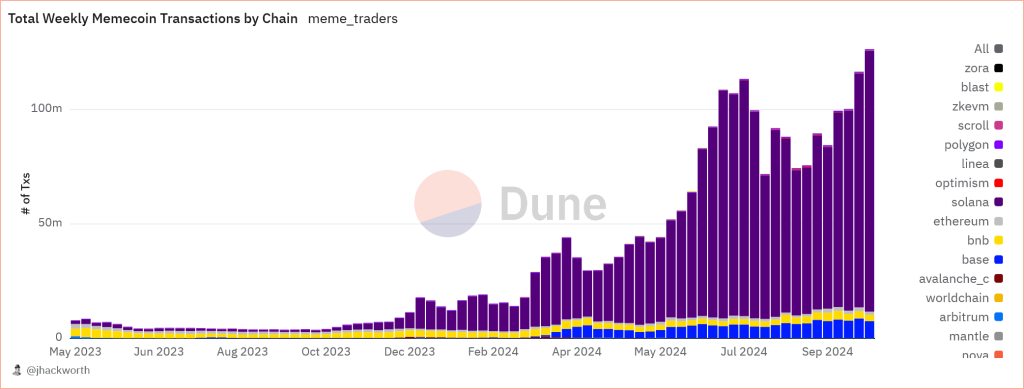Click the zora legend dot
The height and width of the screenshot is (389, 1024).
(999, 68)
